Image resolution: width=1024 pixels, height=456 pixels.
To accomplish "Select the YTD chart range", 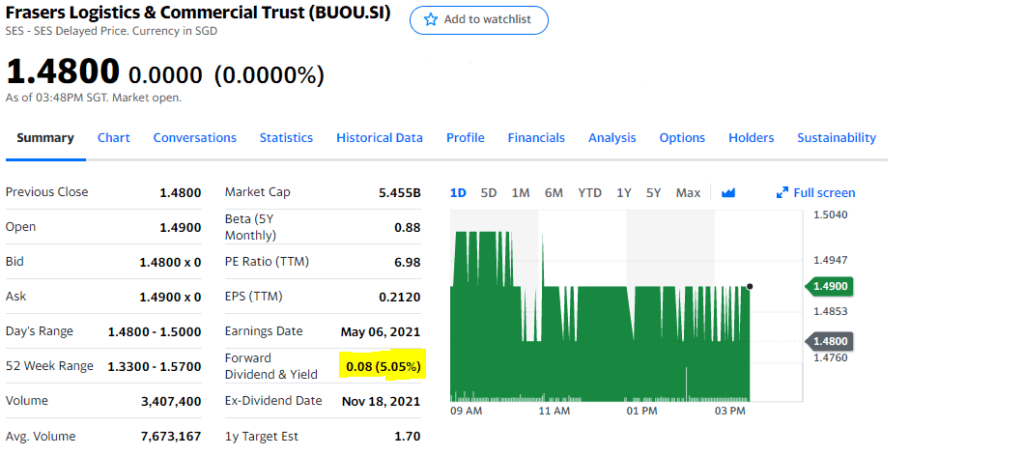I will (x=590, y=193).
